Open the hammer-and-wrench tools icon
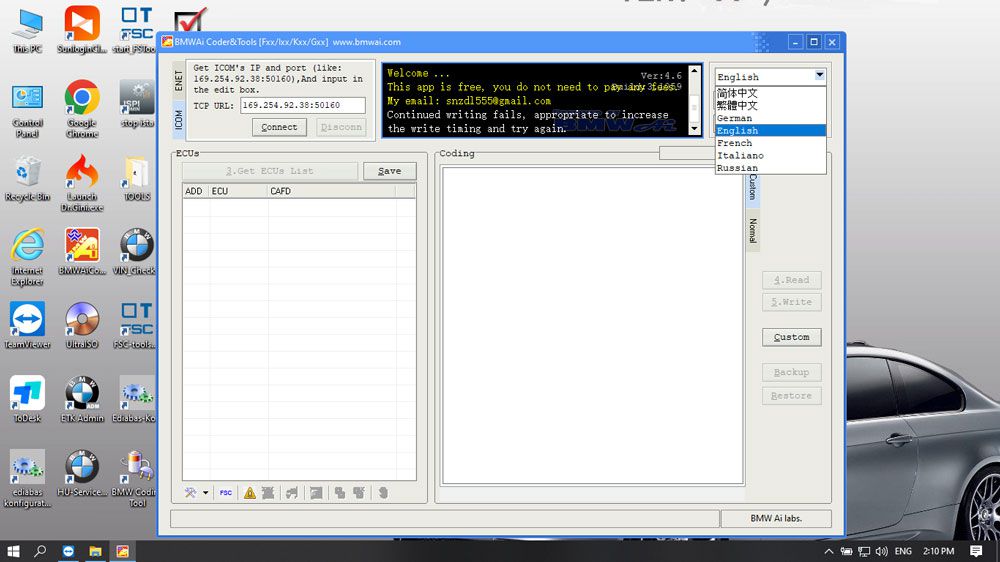1000x562 pixels. coord(191,492)
